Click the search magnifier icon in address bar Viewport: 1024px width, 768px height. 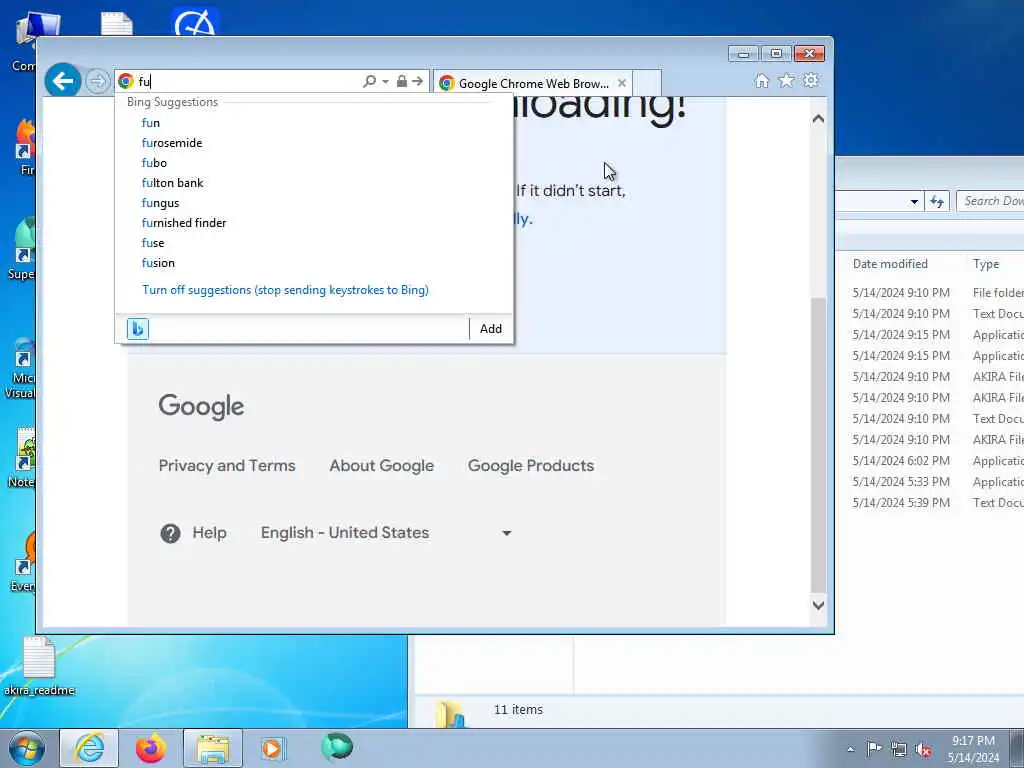point(370,81)
